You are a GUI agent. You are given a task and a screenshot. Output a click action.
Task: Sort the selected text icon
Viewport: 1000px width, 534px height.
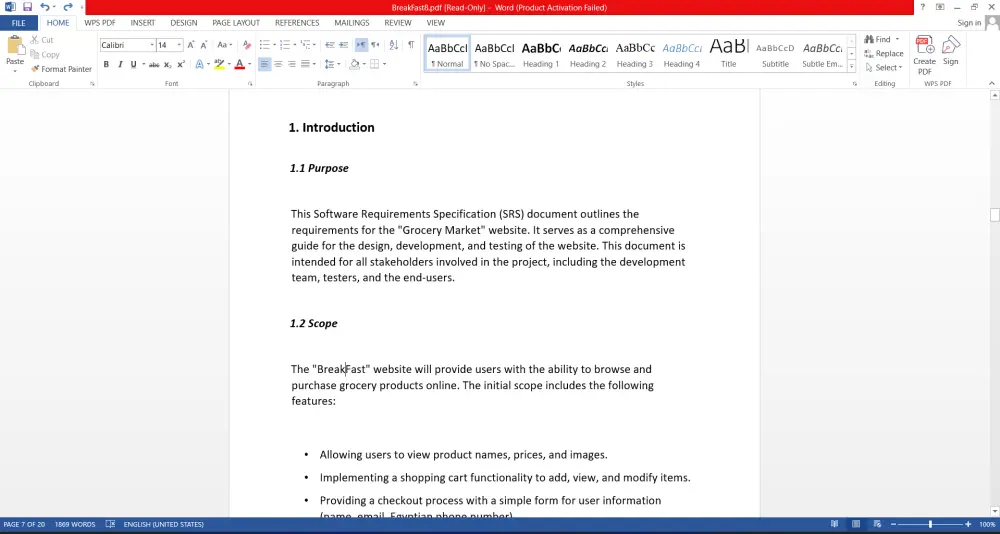click(x=393, y=45)
